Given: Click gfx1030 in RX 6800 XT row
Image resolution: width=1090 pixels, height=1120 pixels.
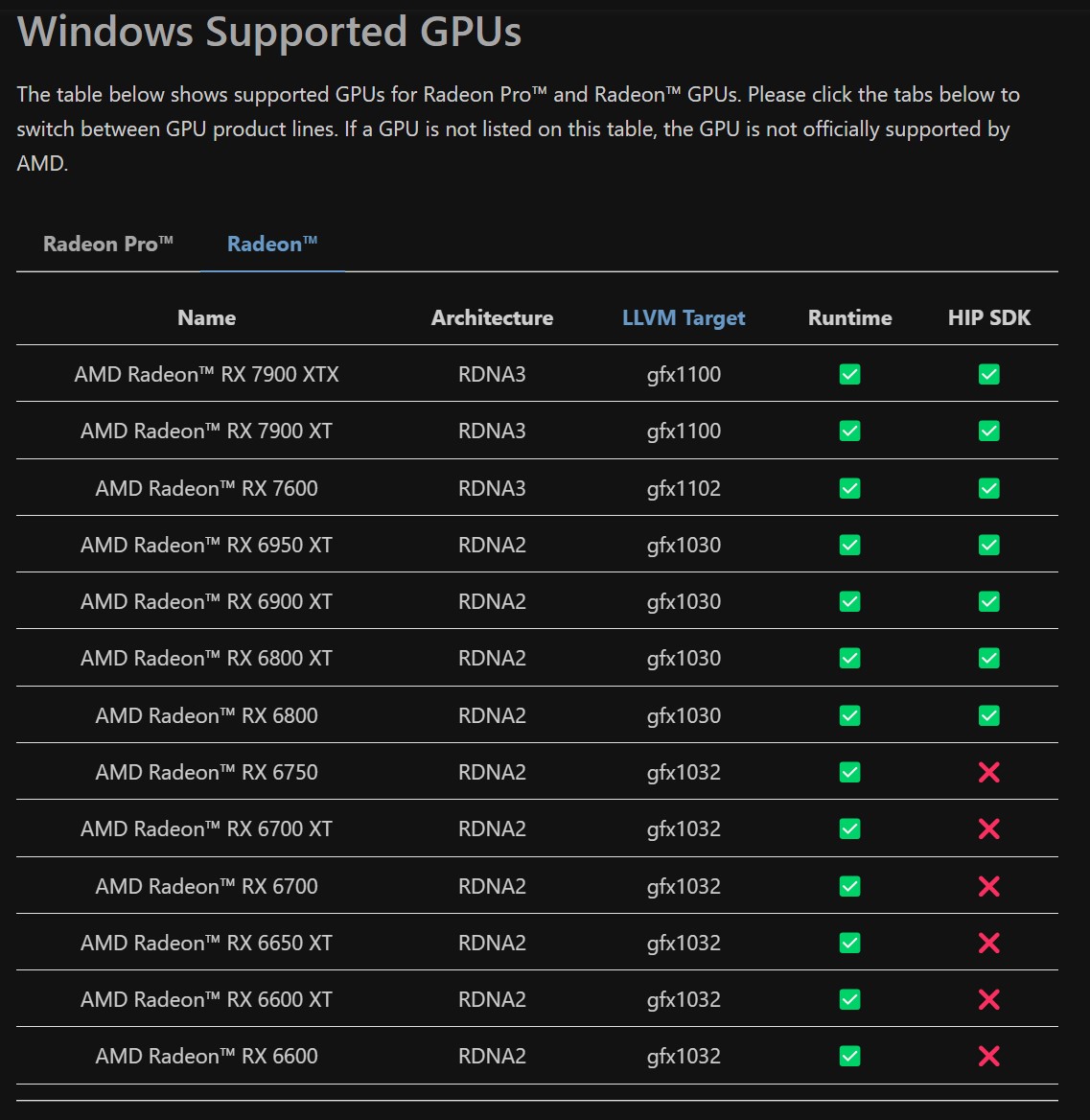Looking at the screenshot, I should (x=684, y=658).
